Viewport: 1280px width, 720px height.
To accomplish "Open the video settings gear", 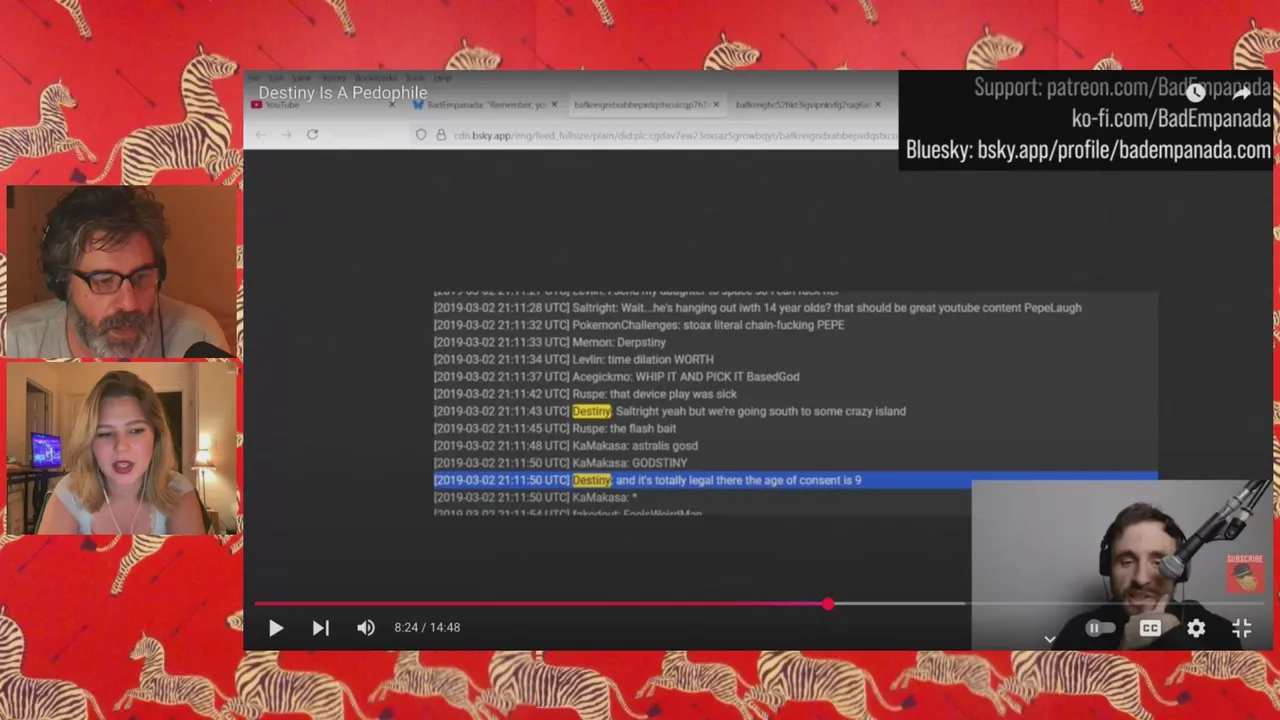I will tap(1196, 628).
